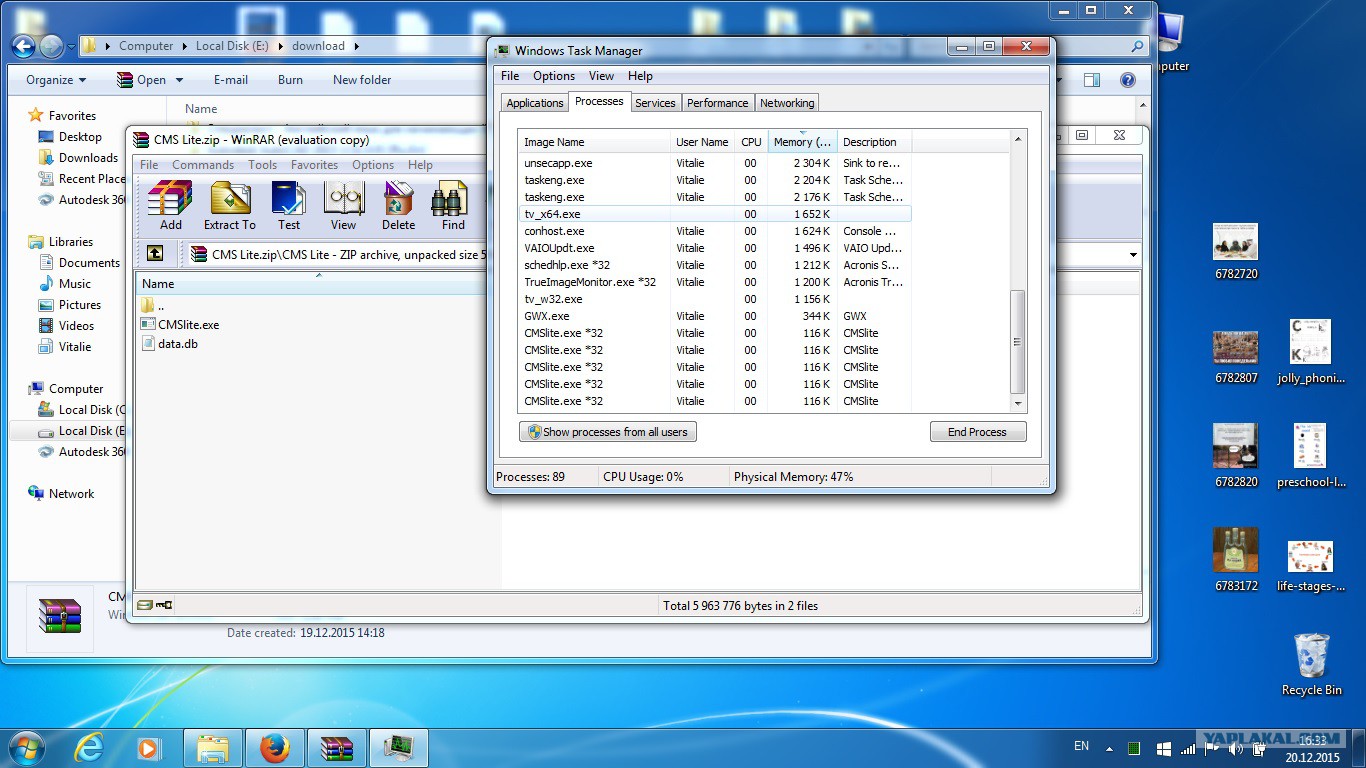The height and width of the screenshot is (768, 1366).
Task: Expand the breadcrumb arrow after download
Action: [x=356, y=46]
